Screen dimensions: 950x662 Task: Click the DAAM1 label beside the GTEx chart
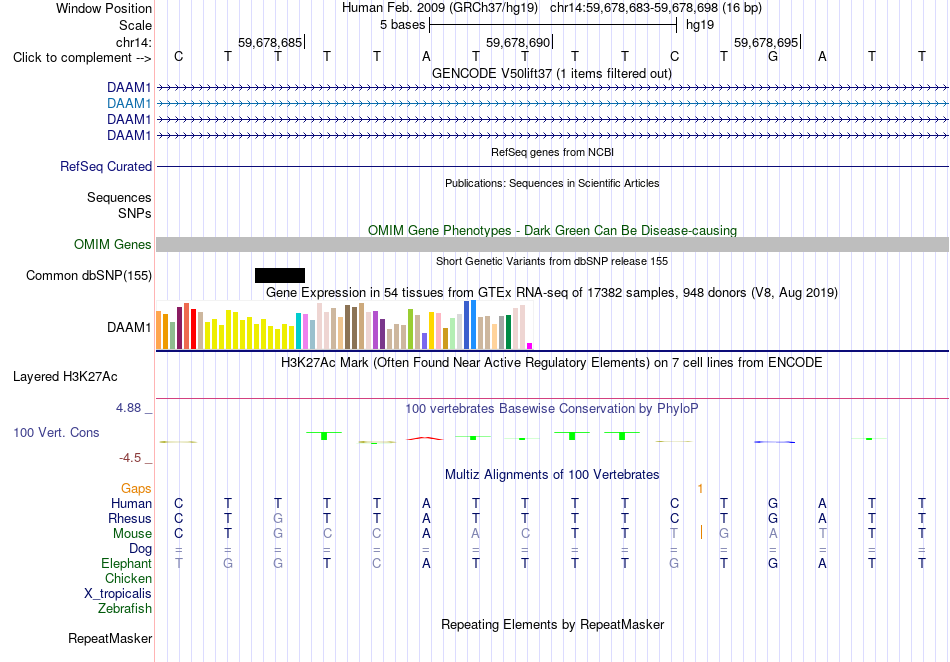coord(128,328)
